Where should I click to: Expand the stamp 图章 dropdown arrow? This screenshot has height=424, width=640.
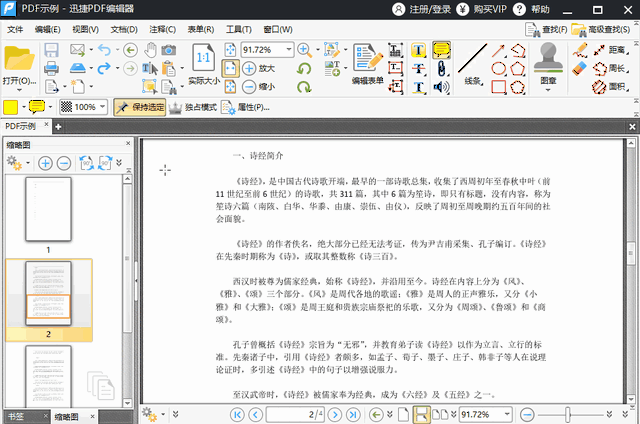click(548, 90)
